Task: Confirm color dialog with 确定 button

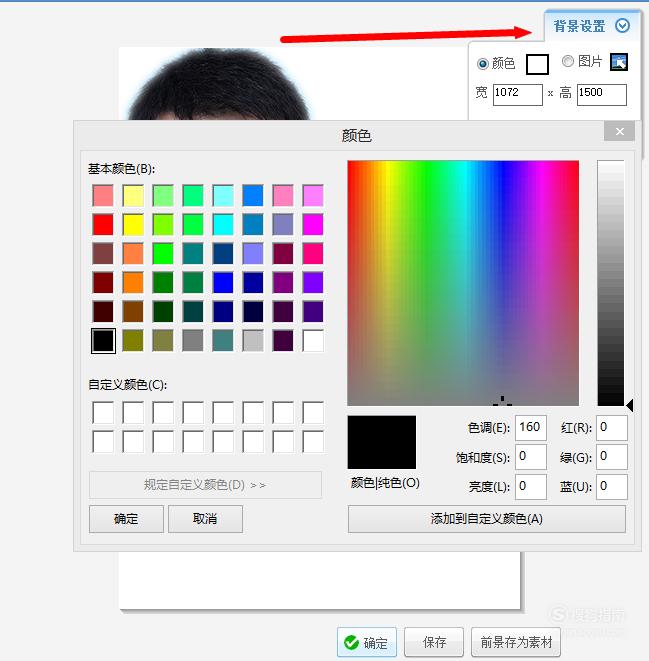Action: pyautogui.click(x=126, y=519)
